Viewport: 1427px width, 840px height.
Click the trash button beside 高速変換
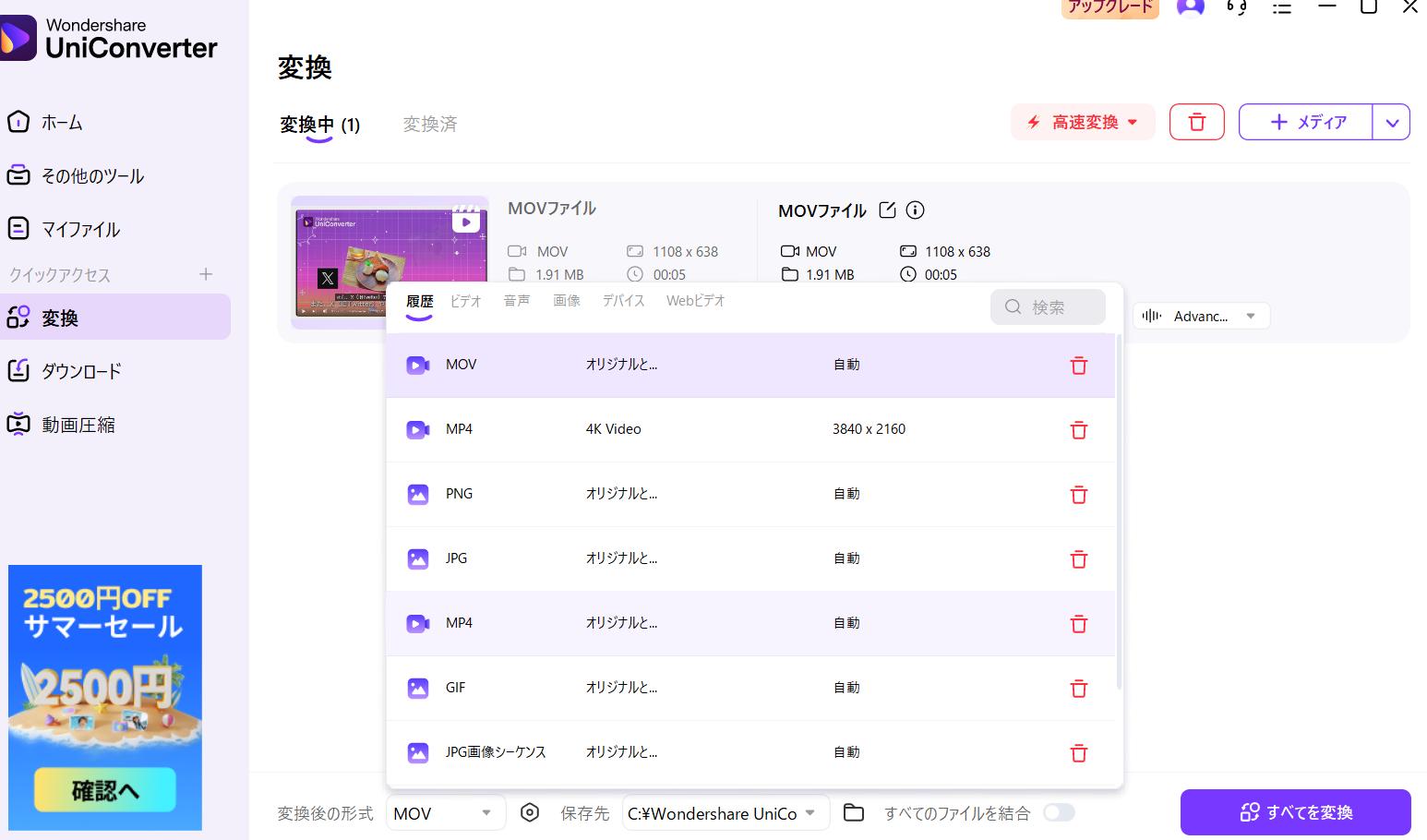coord(1196,122)
